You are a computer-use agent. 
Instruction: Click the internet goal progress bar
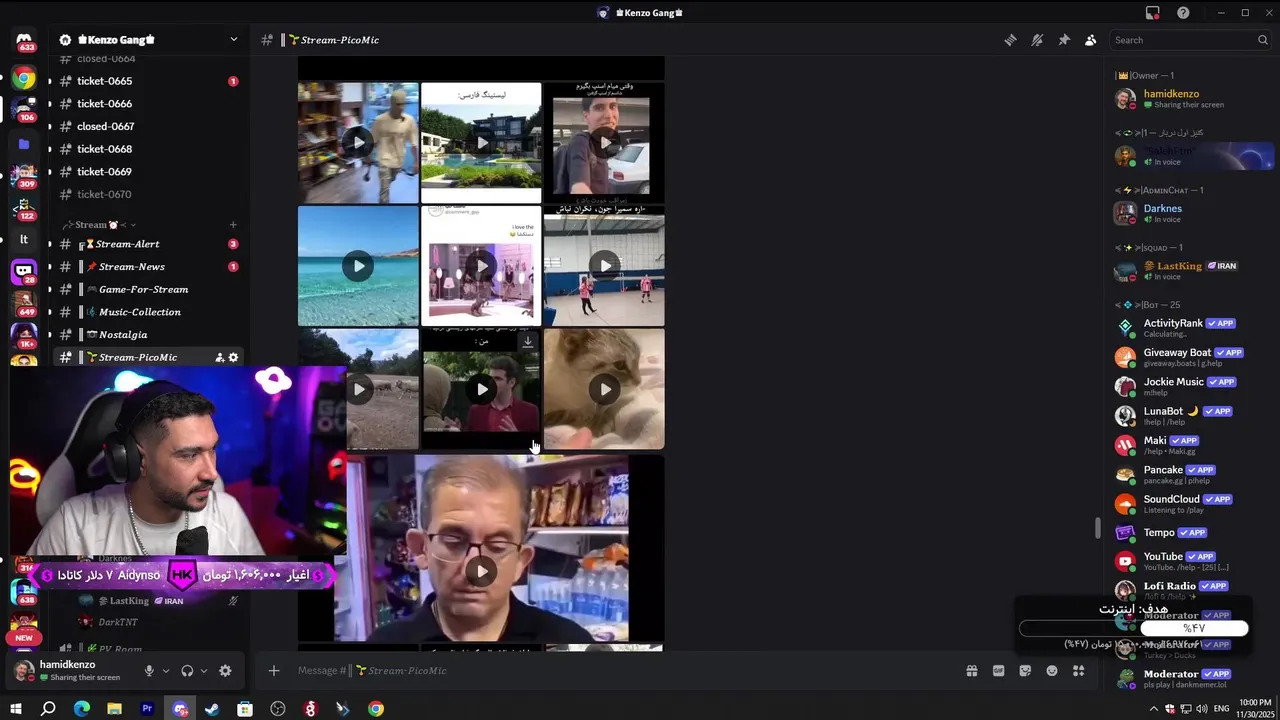click(x=1134, y=628)
